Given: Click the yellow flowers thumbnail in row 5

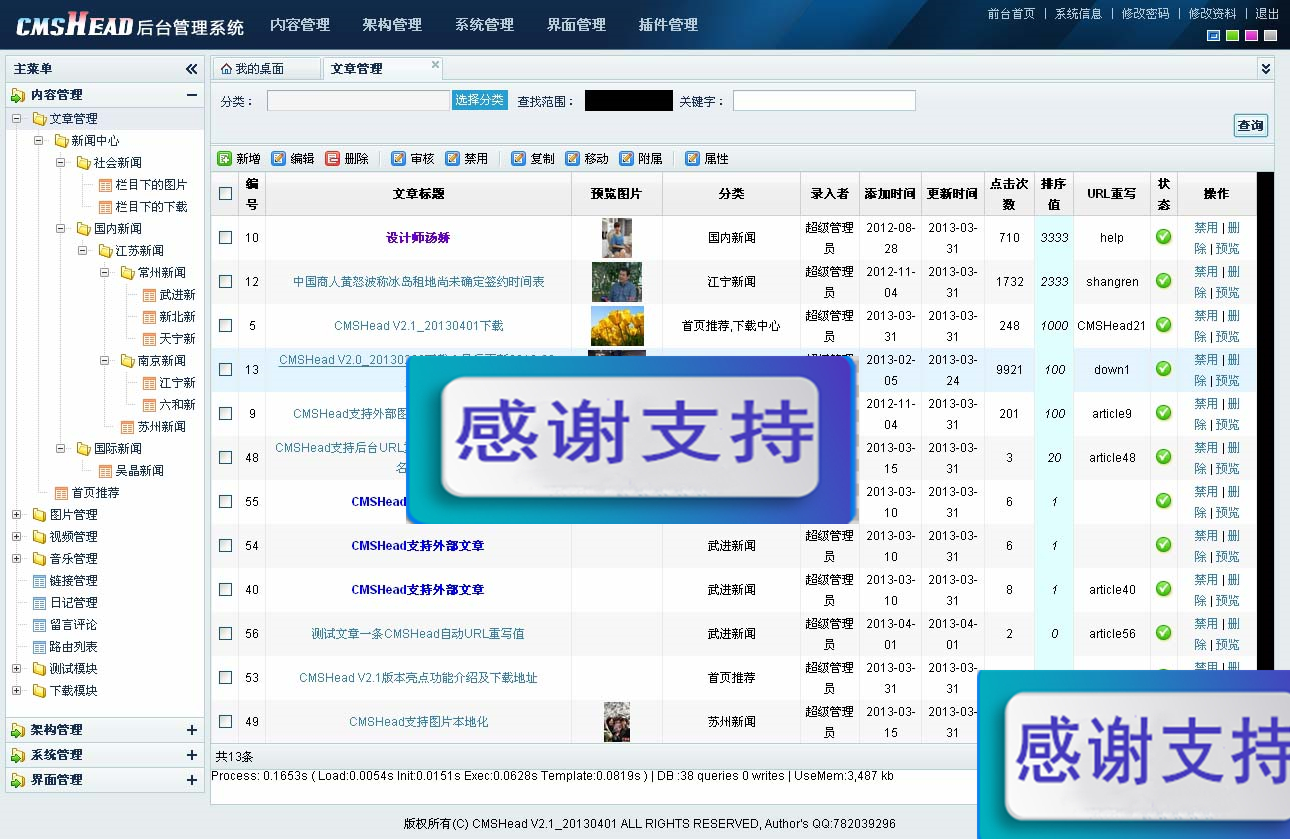Looking at the screenshot, I should pyautogui.click(x=617, y=326).
